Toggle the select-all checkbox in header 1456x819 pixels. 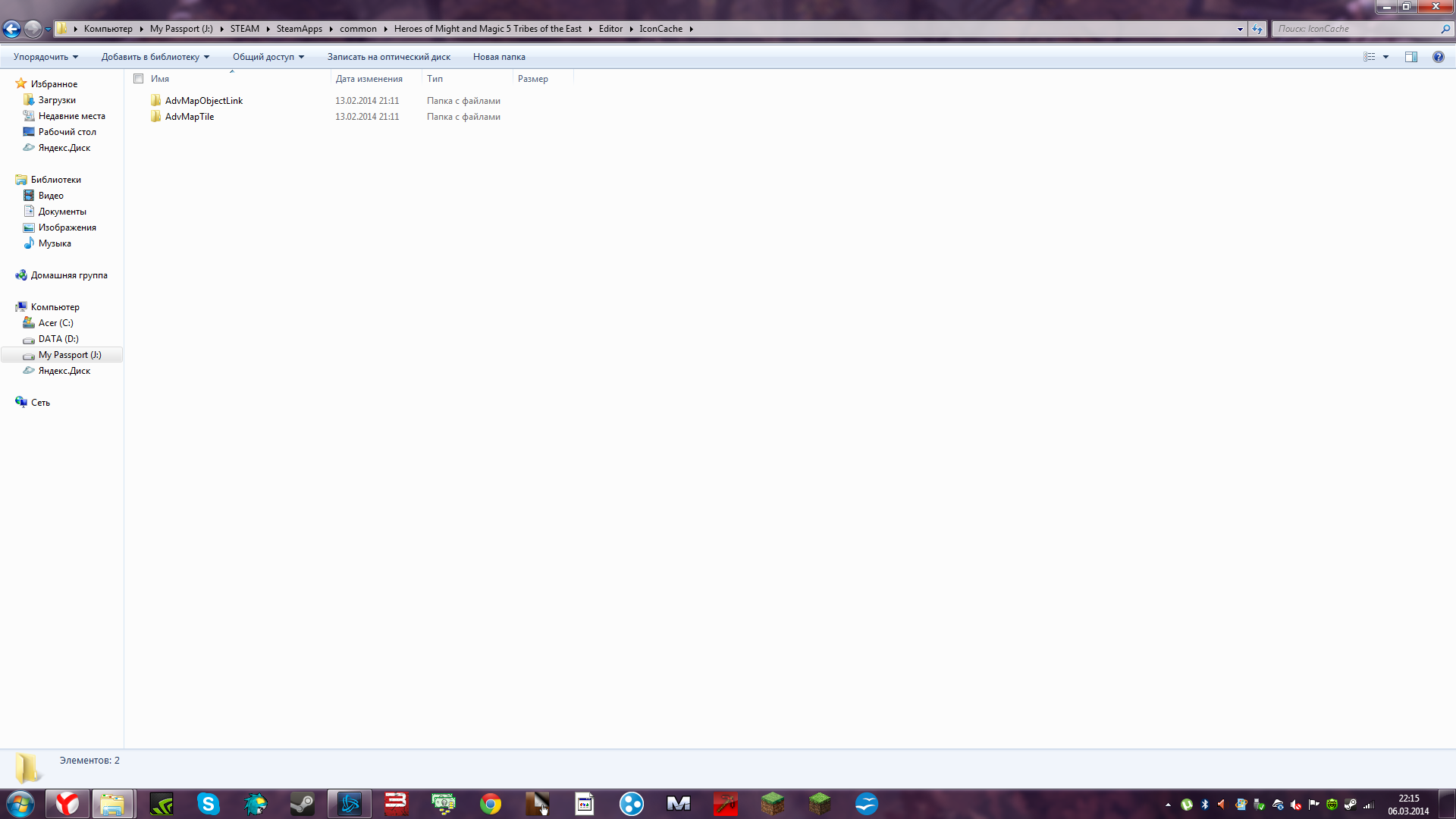(139, 79)
